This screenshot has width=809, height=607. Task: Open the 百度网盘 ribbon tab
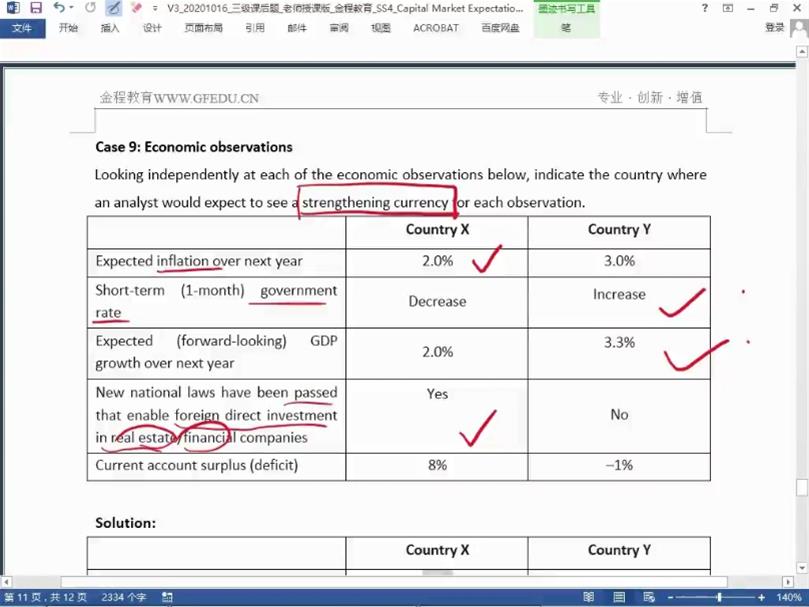(x=500, y=28)
